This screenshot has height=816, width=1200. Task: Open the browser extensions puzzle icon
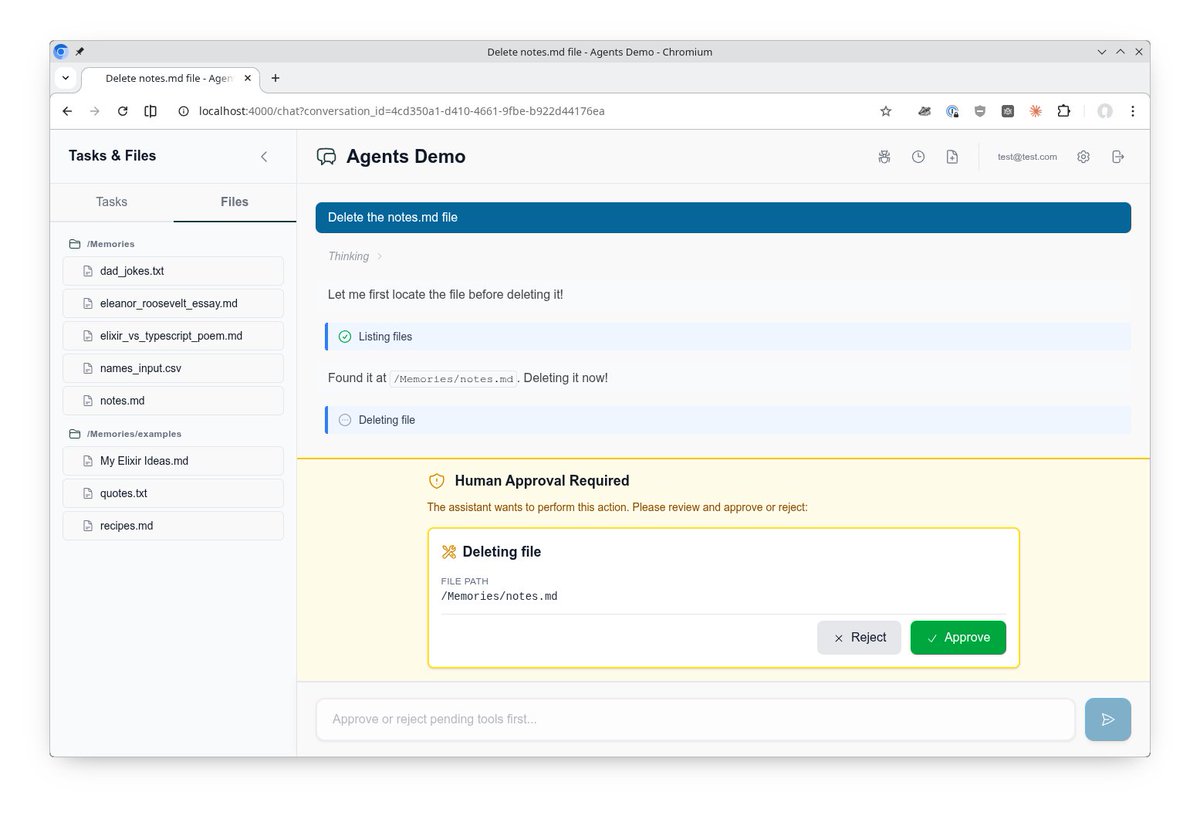(x=1064, y=111)
